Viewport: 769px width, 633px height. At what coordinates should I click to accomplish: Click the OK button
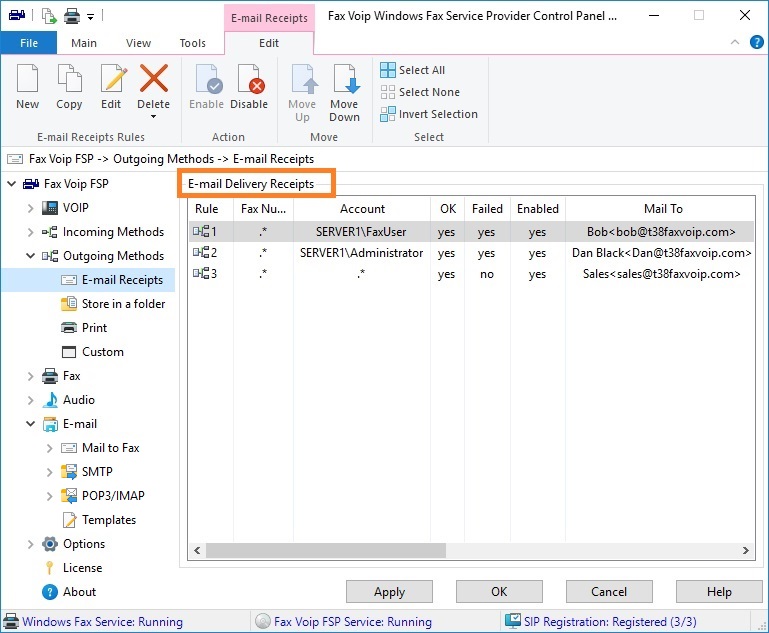point(499,592)
